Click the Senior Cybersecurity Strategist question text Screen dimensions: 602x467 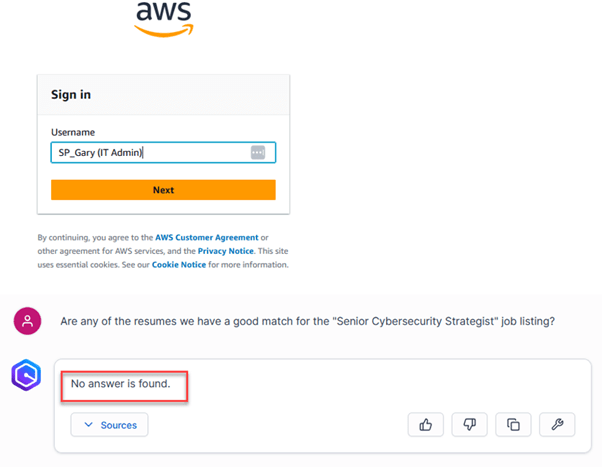[x=308, y=321]
